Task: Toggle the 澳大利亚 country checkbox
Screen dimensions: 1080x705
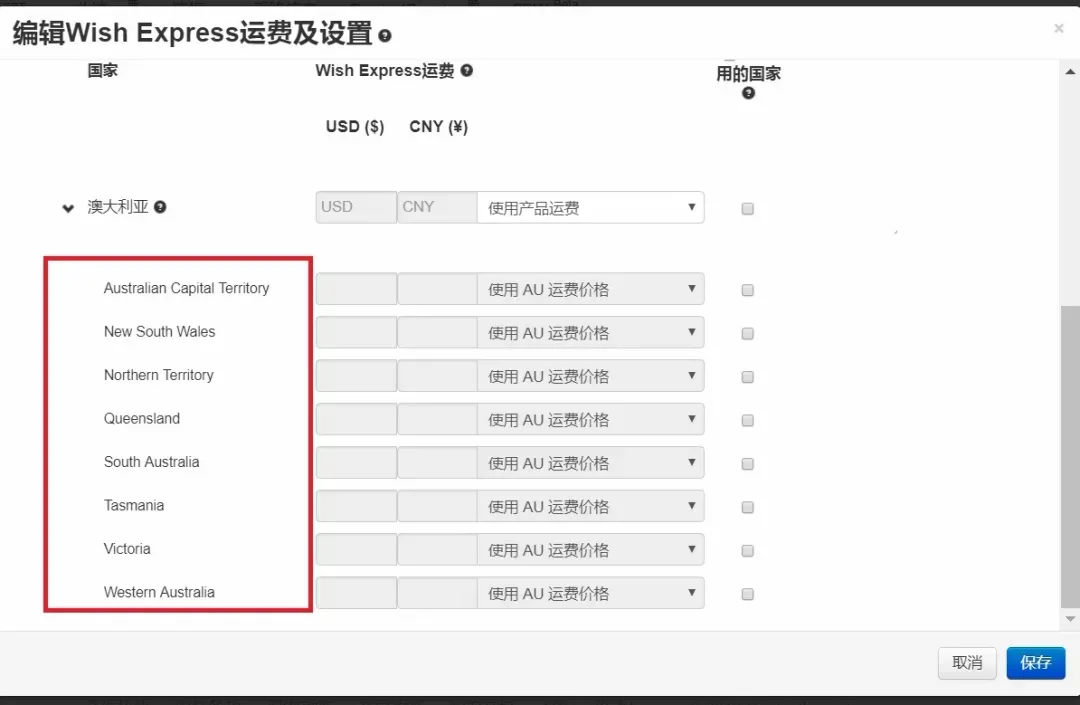Action: 747,209
